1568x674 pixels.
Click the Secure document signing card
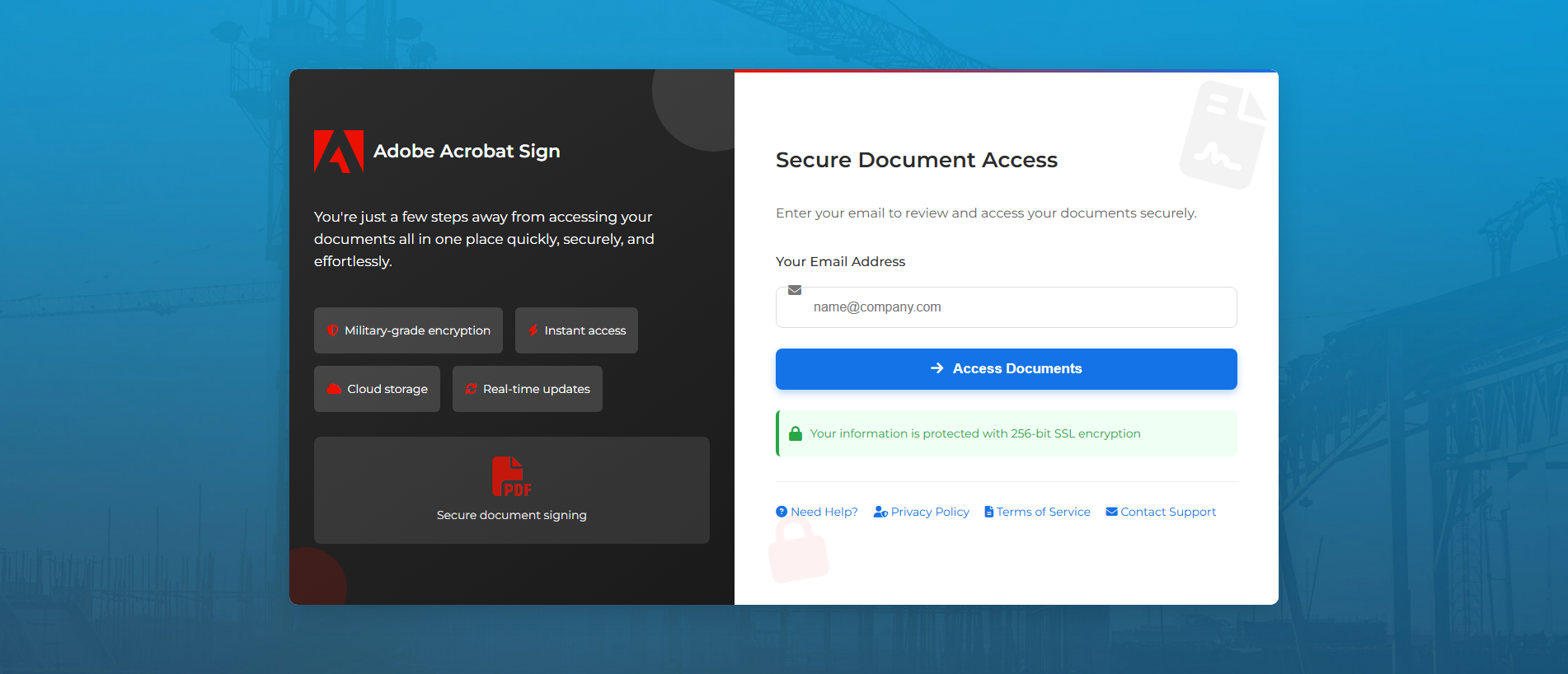(x=511, y=490)
